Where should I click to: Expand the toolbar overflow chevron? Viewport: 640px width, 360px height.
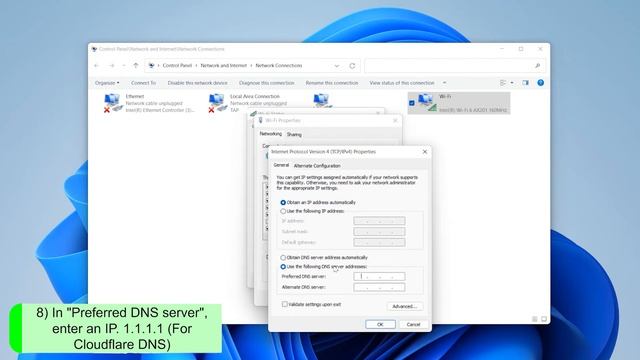444,83
